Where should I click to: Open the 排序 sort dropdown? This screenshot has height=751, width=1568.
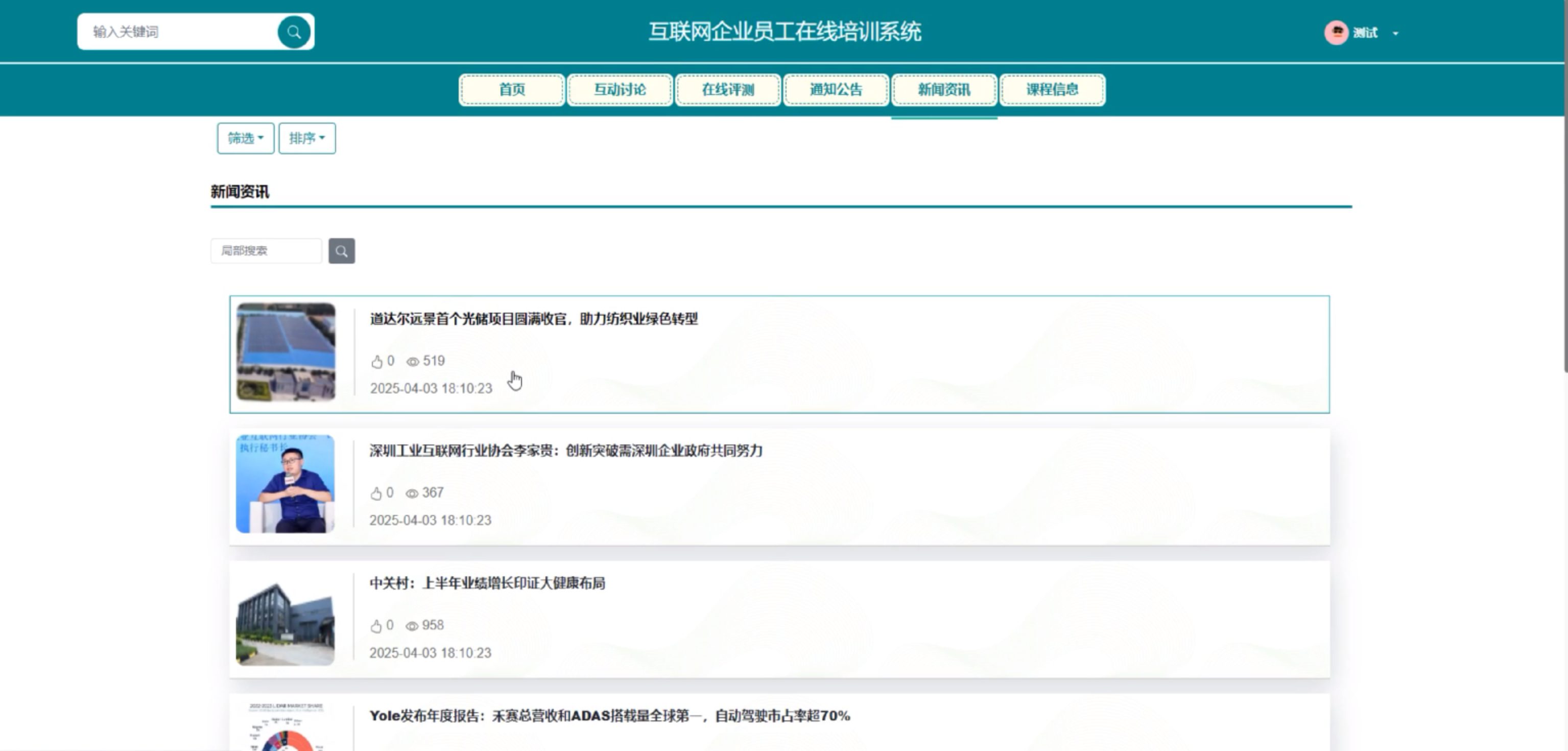tap(307, 138)
